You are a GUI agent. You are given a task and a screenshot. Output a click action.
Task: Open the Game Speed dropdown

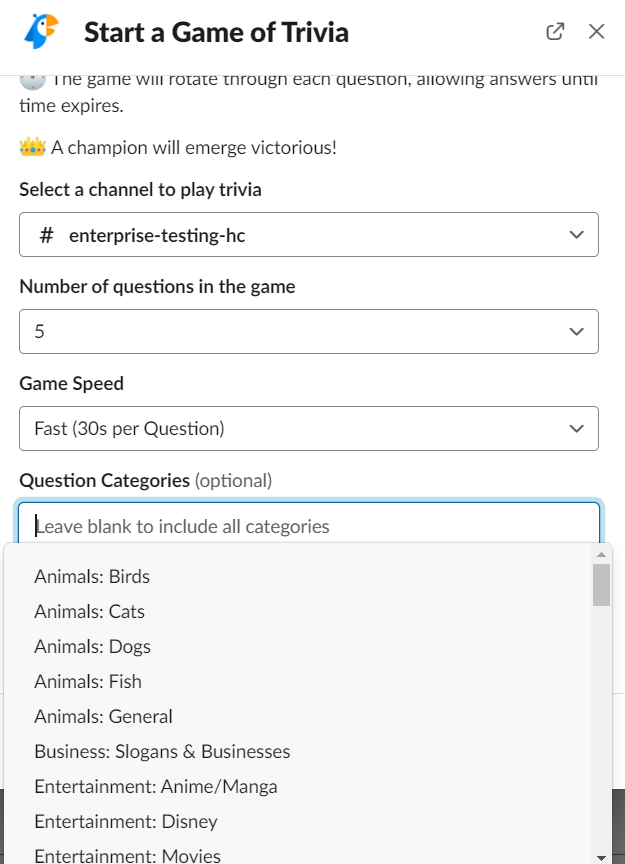click(308, 428)
